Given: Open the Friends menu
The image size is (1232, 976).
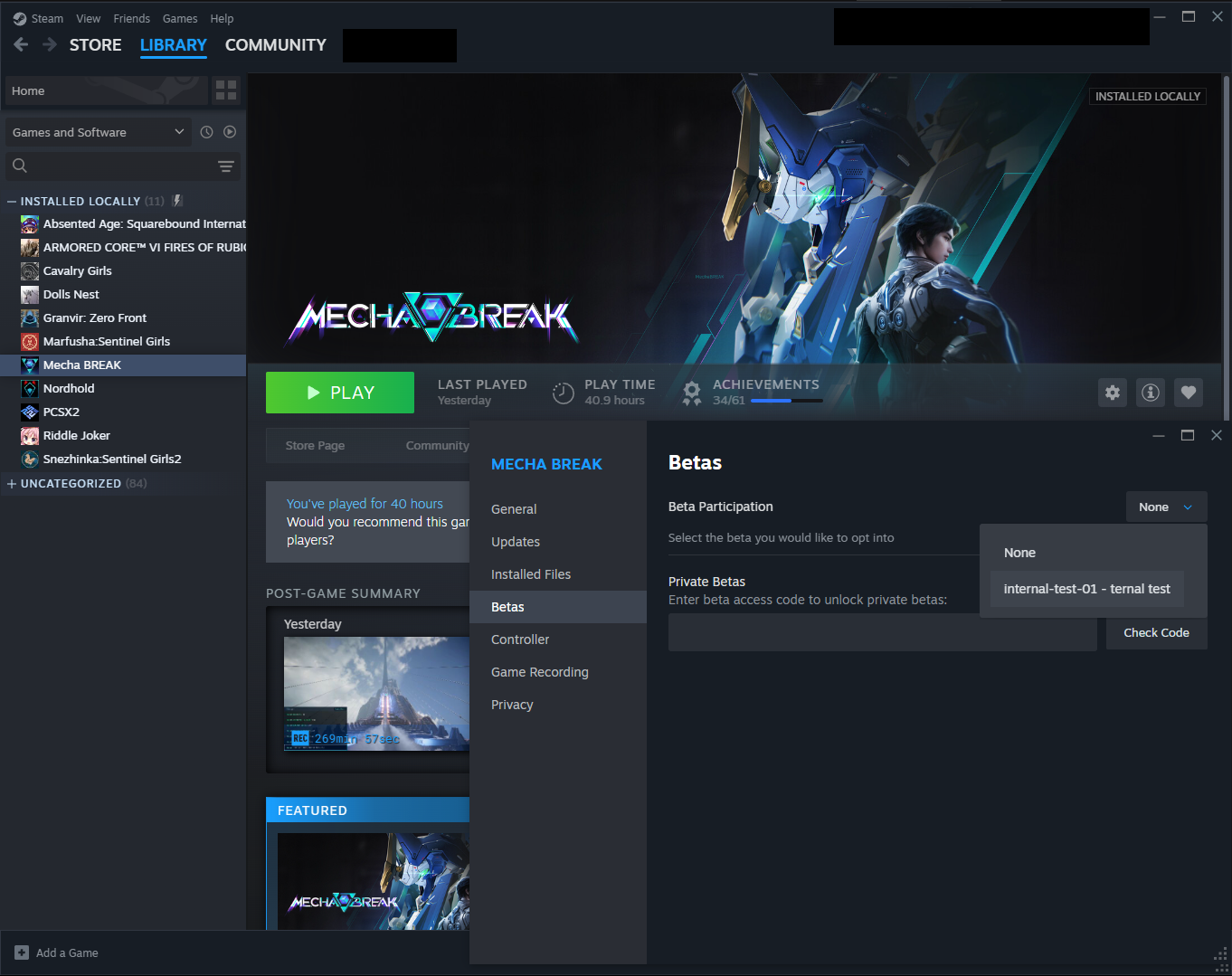Looking at the screenshot, I should click(x=132, y=18).
